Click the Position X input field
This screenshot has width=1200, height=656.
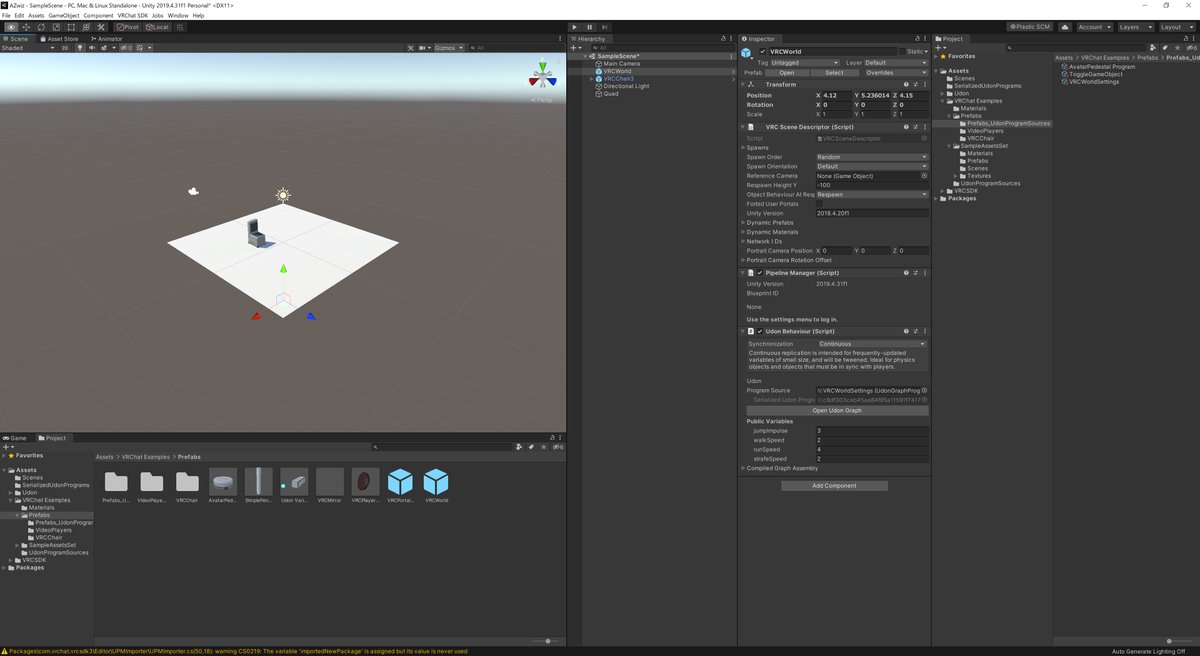click(x=836, y=95)
